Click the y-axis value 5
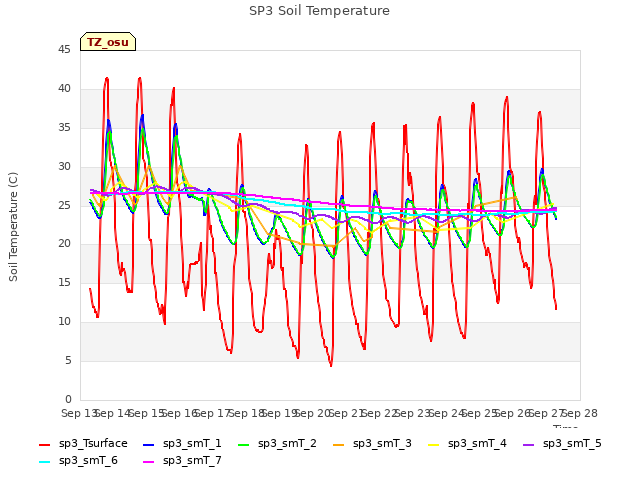The height and width of the screenshot is (480, 640). click(x=68, y=360)
